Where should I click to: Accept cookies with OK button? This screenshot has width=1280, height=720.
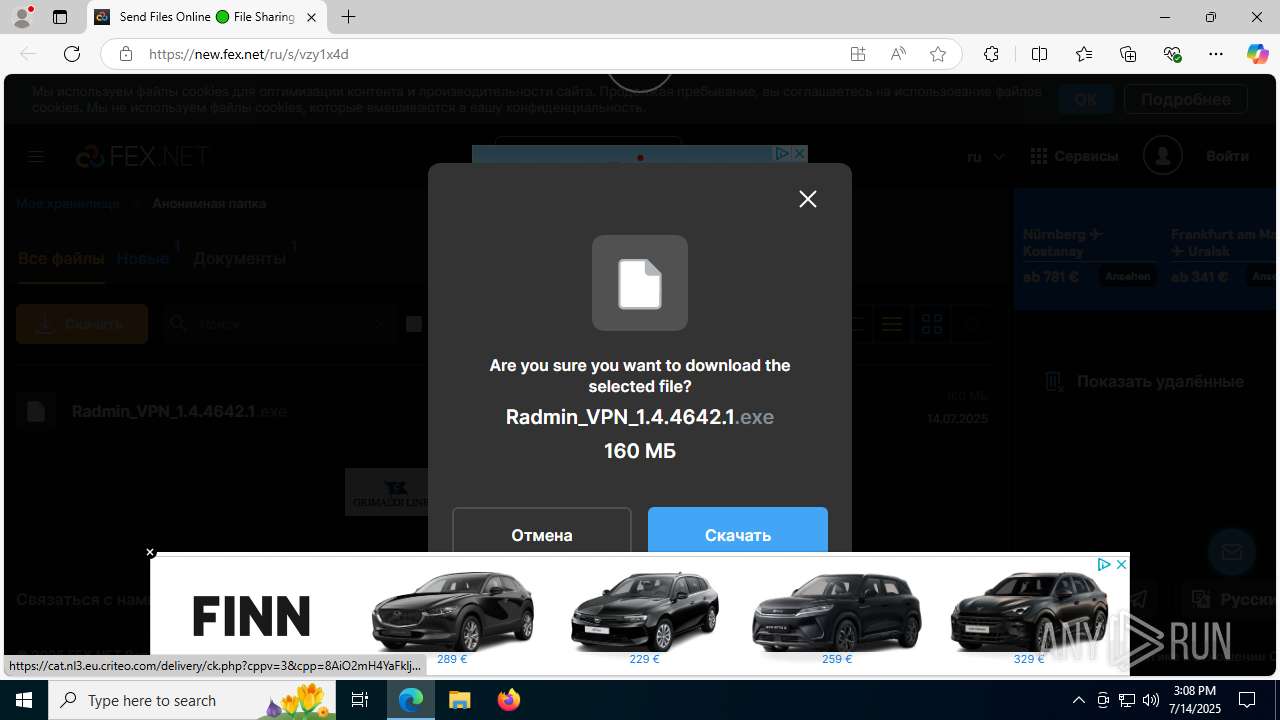point(1085,99)
